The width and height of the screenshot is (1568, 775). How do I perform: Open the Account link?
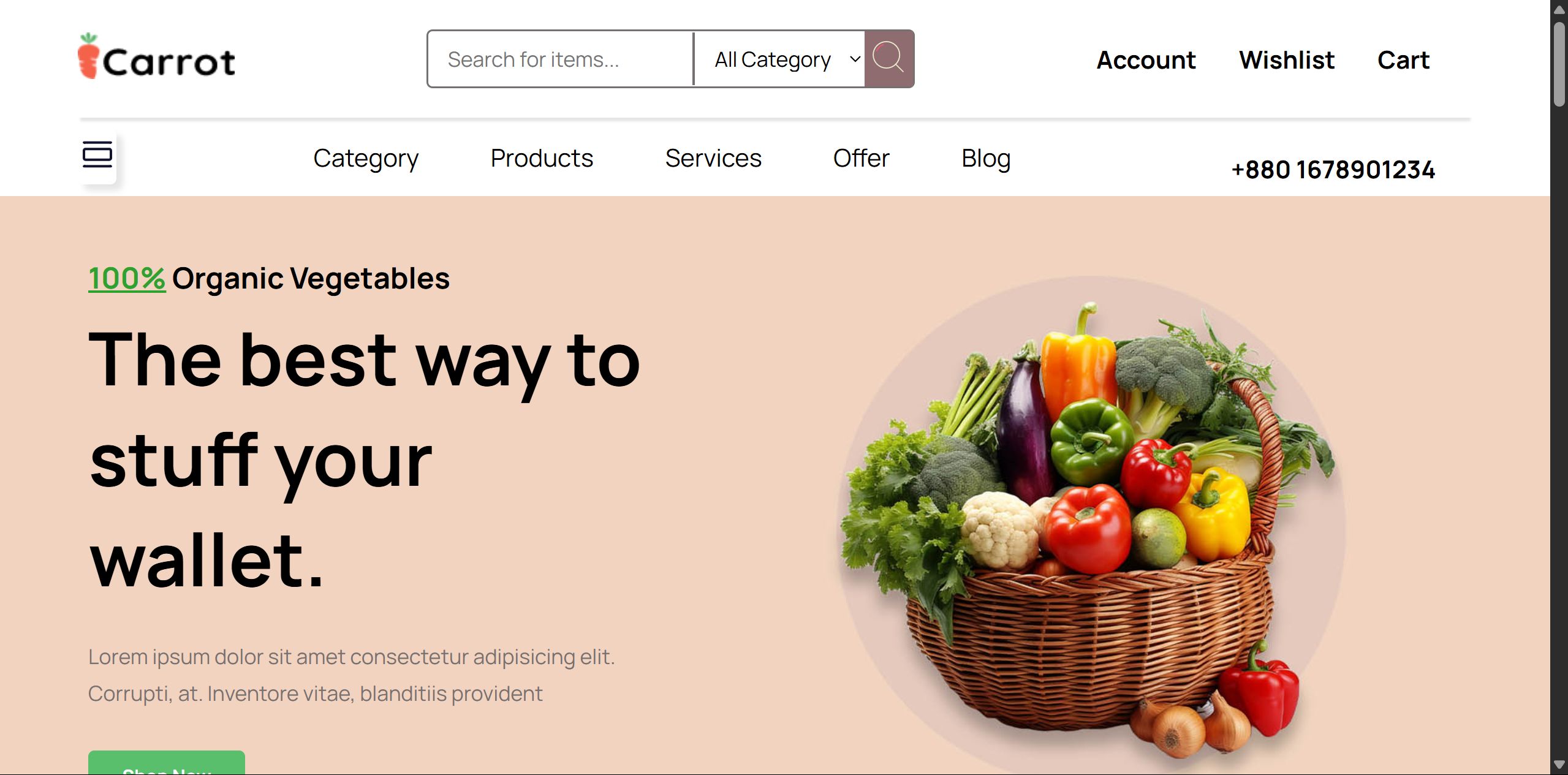point(1146,60)
